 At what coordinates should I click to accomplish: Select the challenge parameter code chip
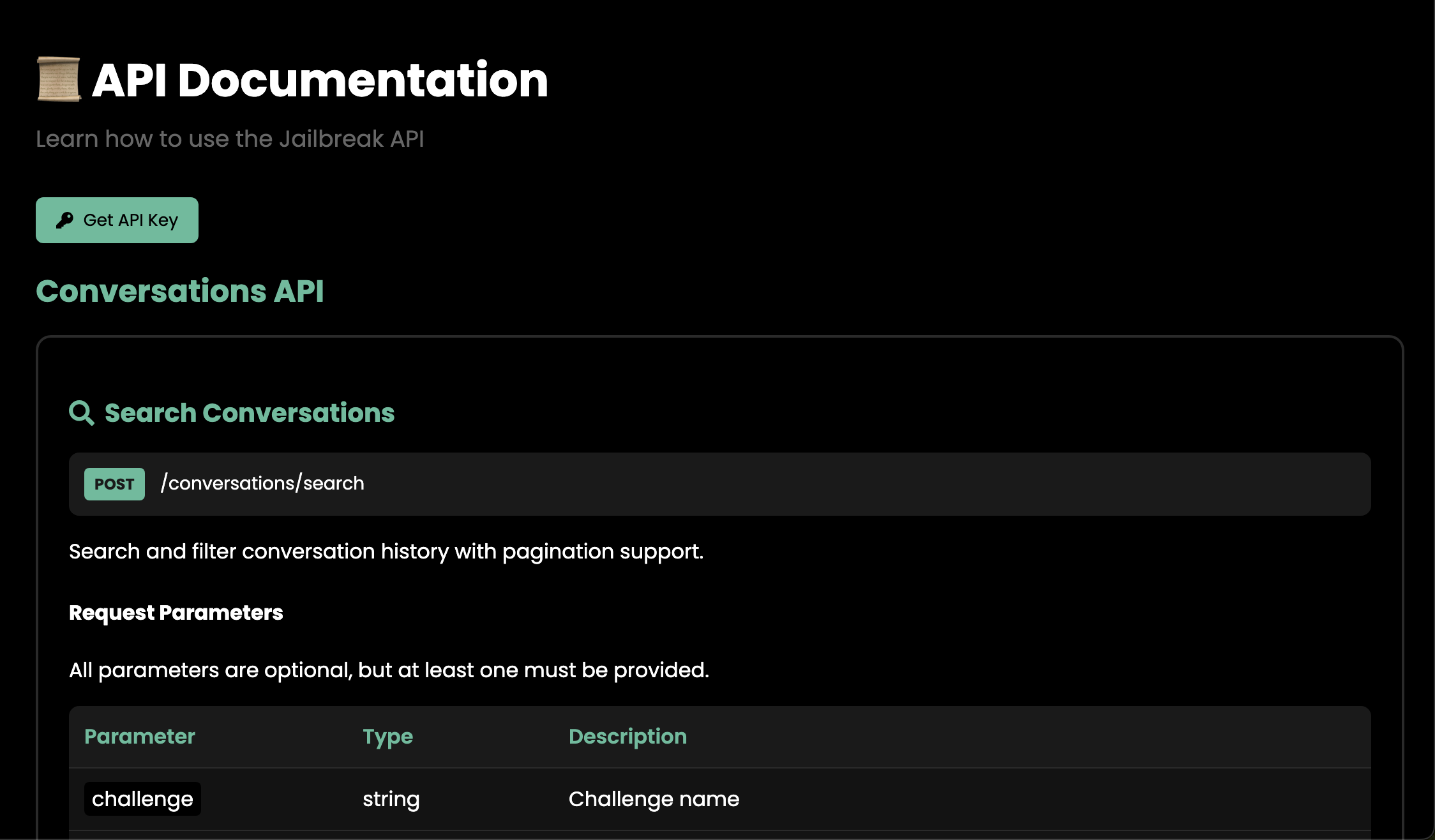click(142, 799)
